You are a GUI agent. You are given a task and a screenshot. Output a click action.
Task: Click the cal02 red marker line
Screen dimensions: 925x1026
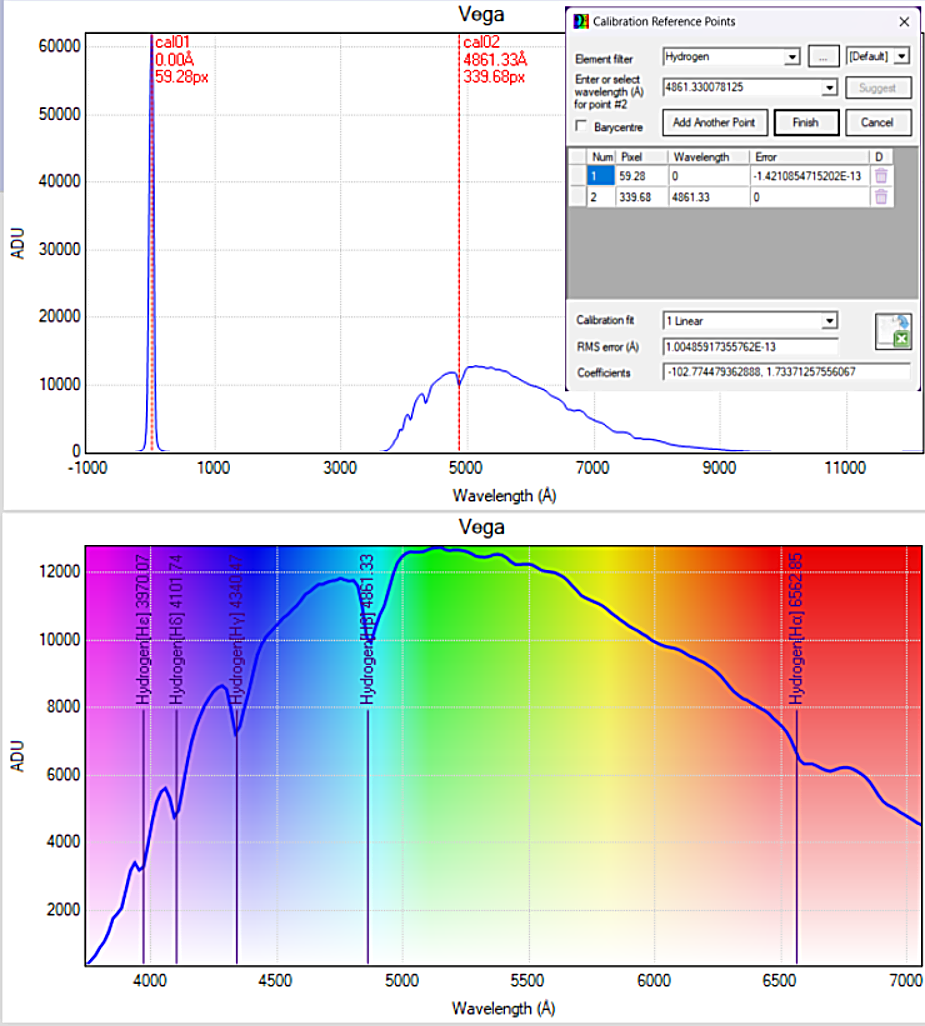tap(459, 250)
